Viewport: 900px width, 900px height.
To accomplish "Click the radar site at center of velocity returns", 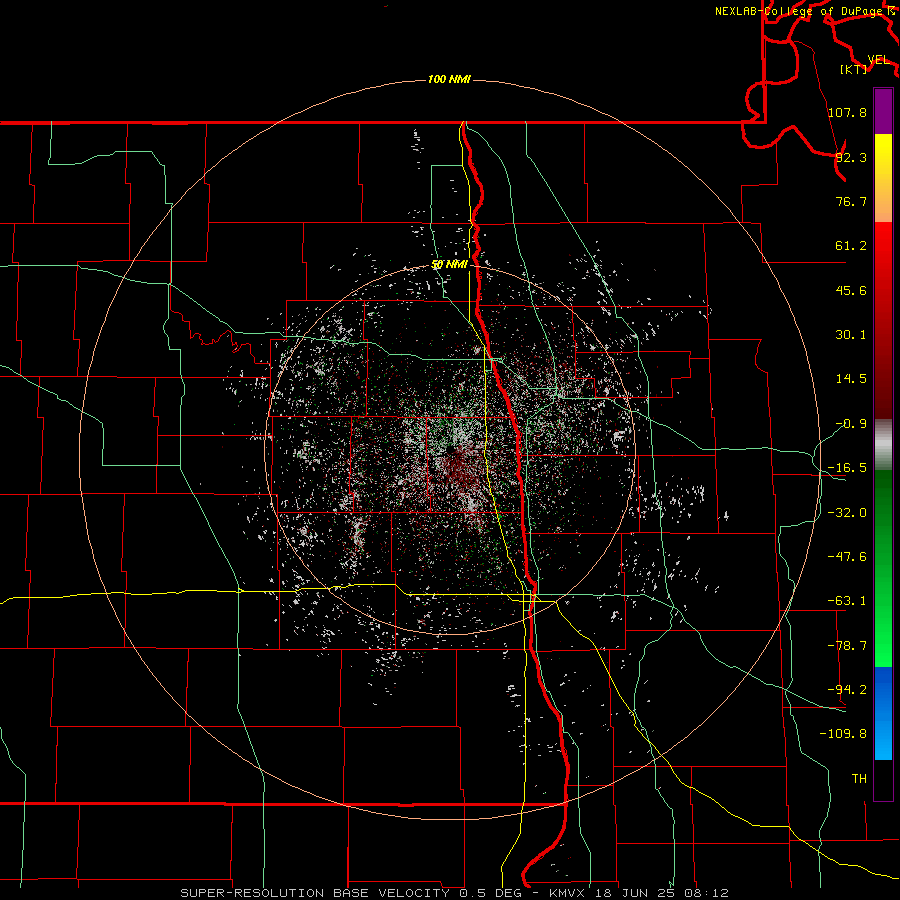I will click(451, 450).
